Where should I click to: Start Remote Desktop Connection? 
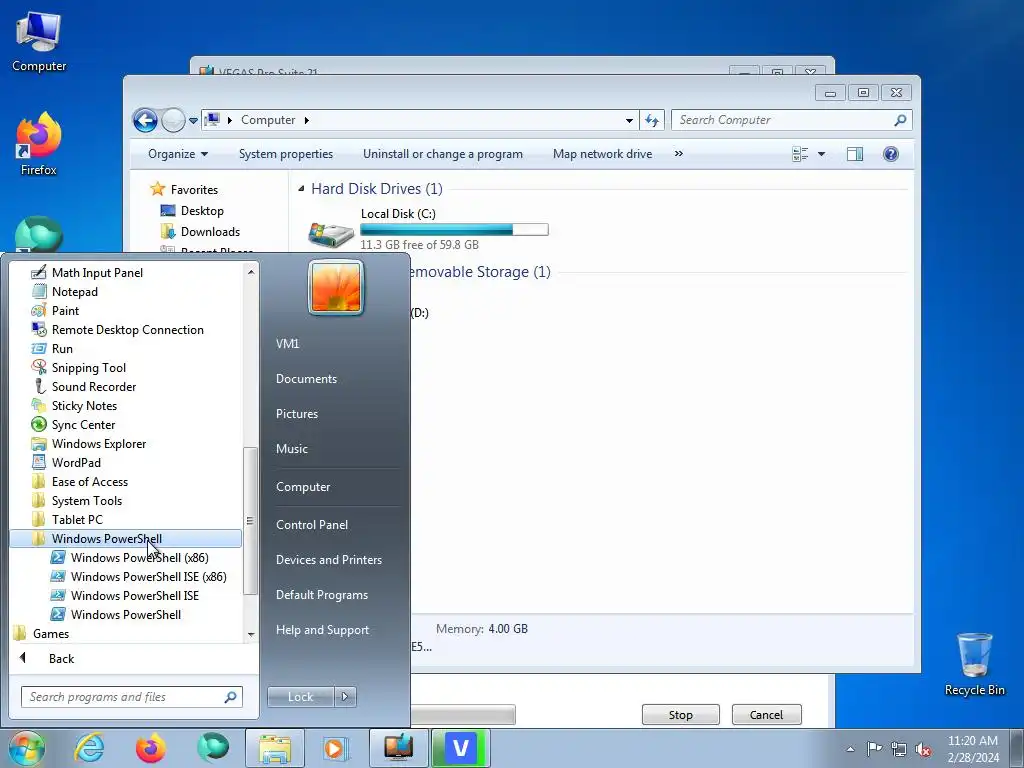pyautogui.click(x=127, y=329)
